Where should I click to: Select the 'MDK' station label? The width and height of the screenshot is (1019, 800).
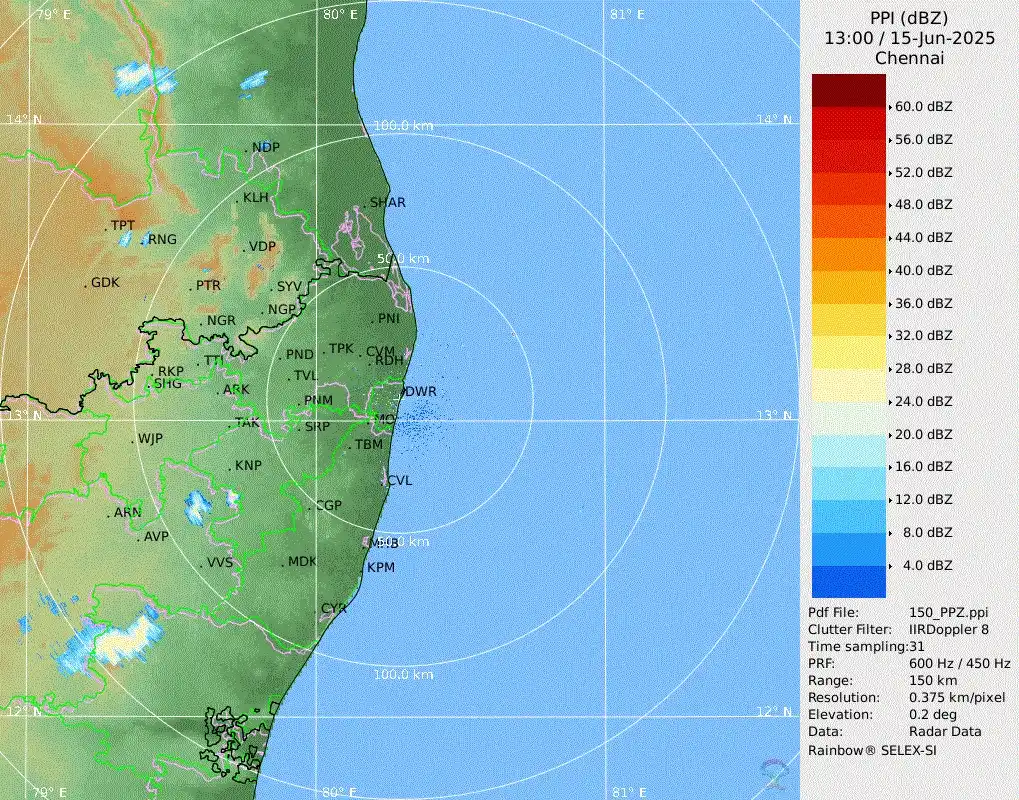[302, 561]
